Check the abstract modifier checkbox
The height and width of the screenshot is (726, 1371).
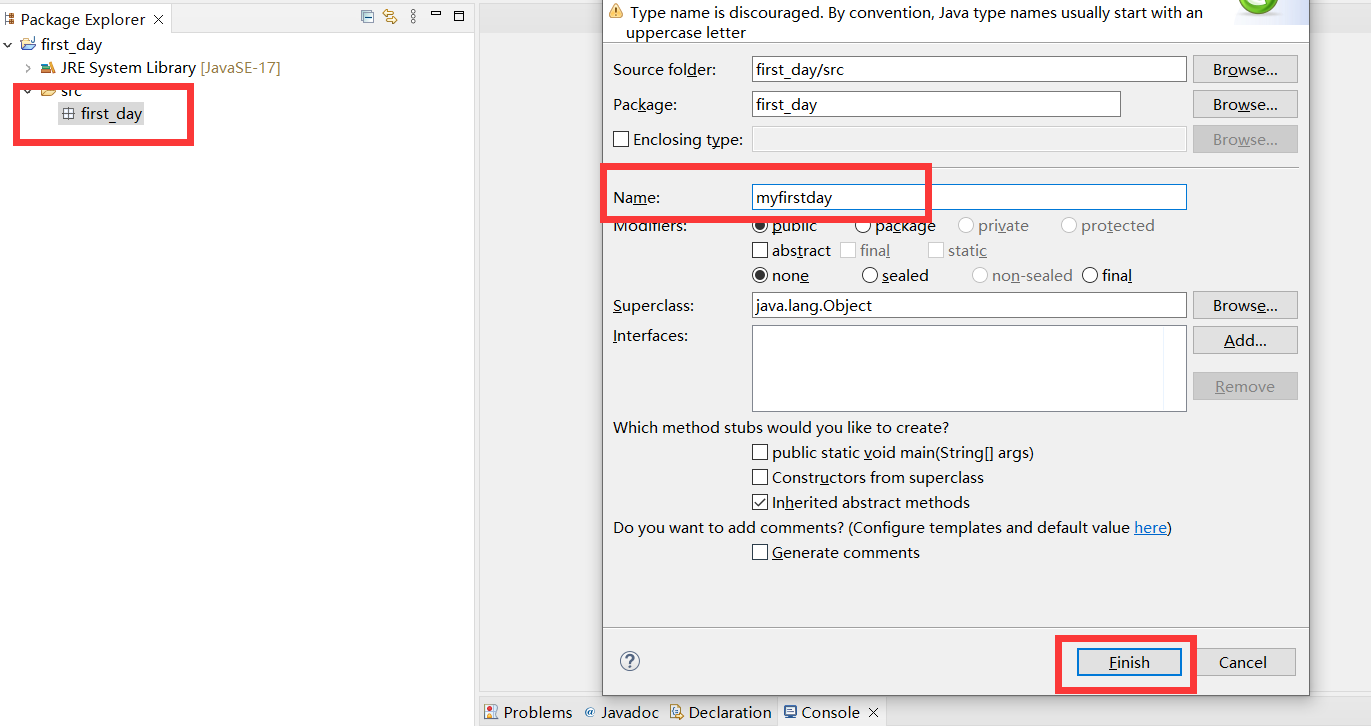[760, 251]
